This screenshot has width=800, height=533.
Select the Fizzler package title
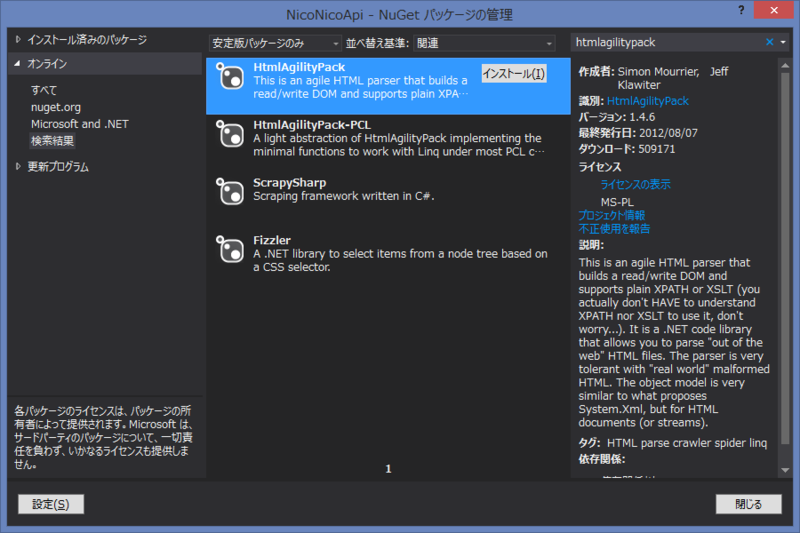click(272, 240)
